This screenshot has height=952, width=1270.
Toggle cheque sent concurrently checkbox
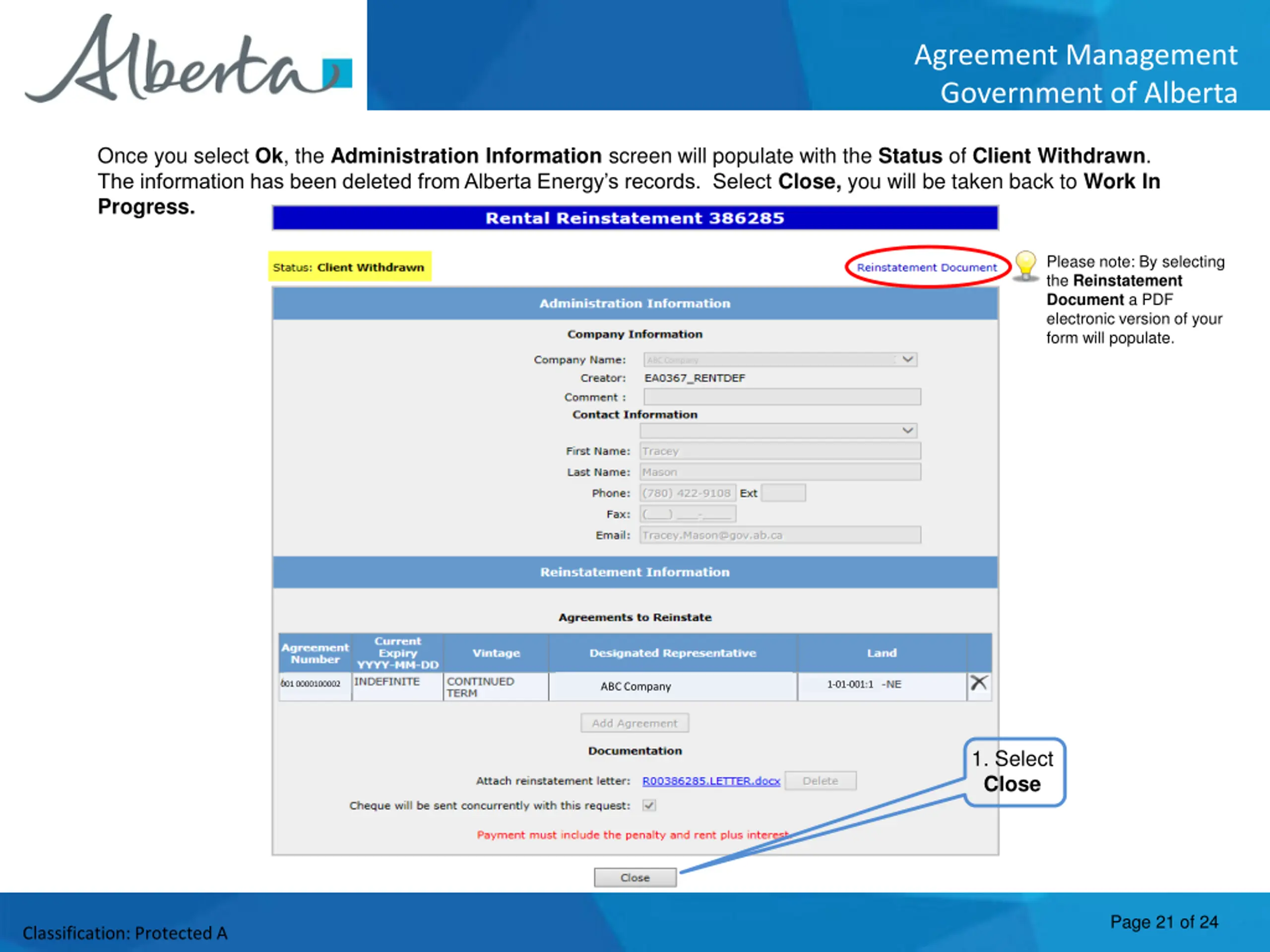pyautogui.click(x=649, y=805)
